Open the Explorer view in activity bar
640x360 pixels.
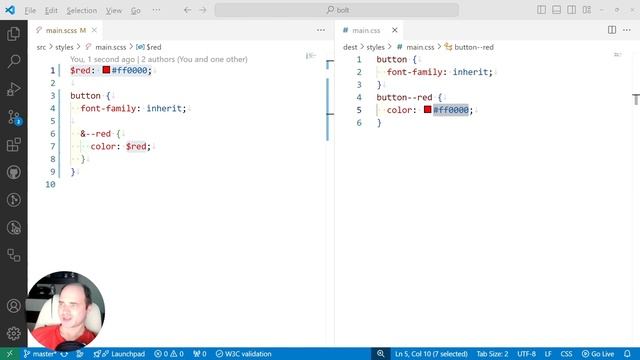point(13,34)
